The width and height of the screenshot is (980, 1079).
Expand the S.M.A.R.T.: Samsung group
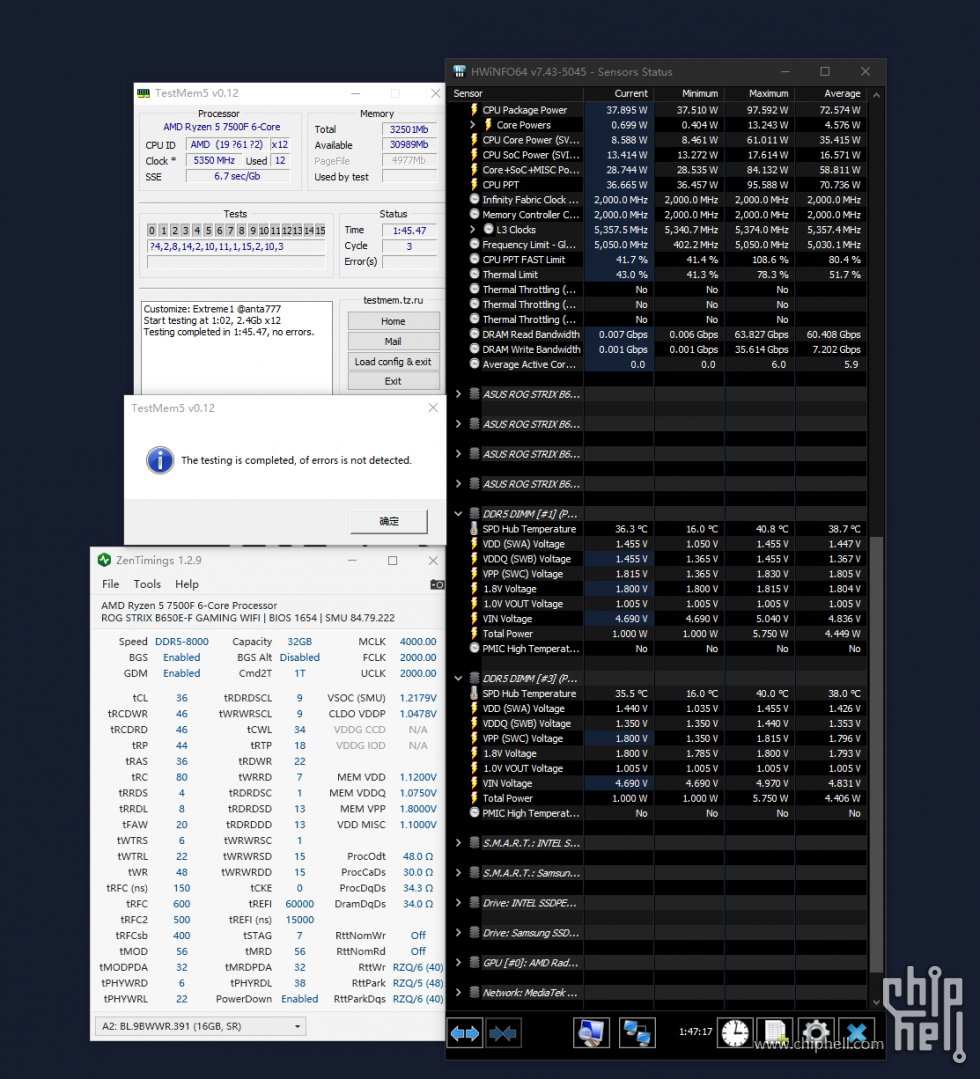(458, 873)
